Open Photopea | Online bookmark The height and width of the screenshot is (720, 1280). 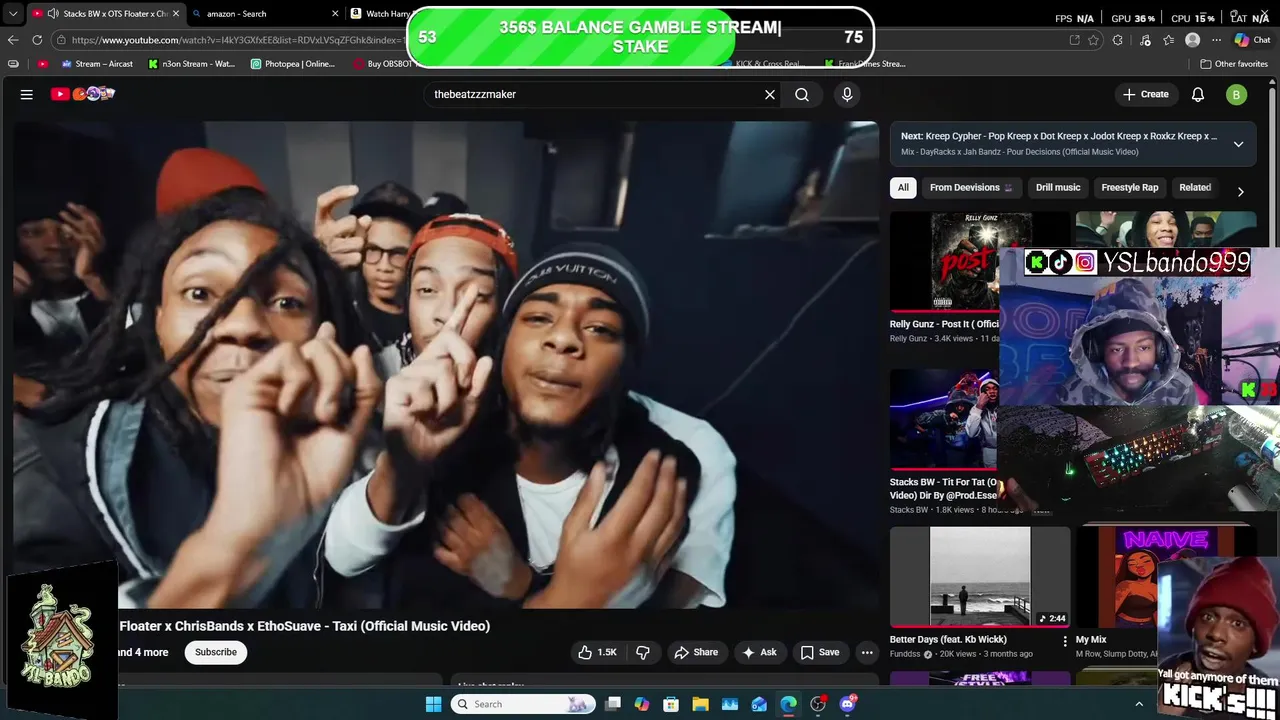click(x=293, y=64)
